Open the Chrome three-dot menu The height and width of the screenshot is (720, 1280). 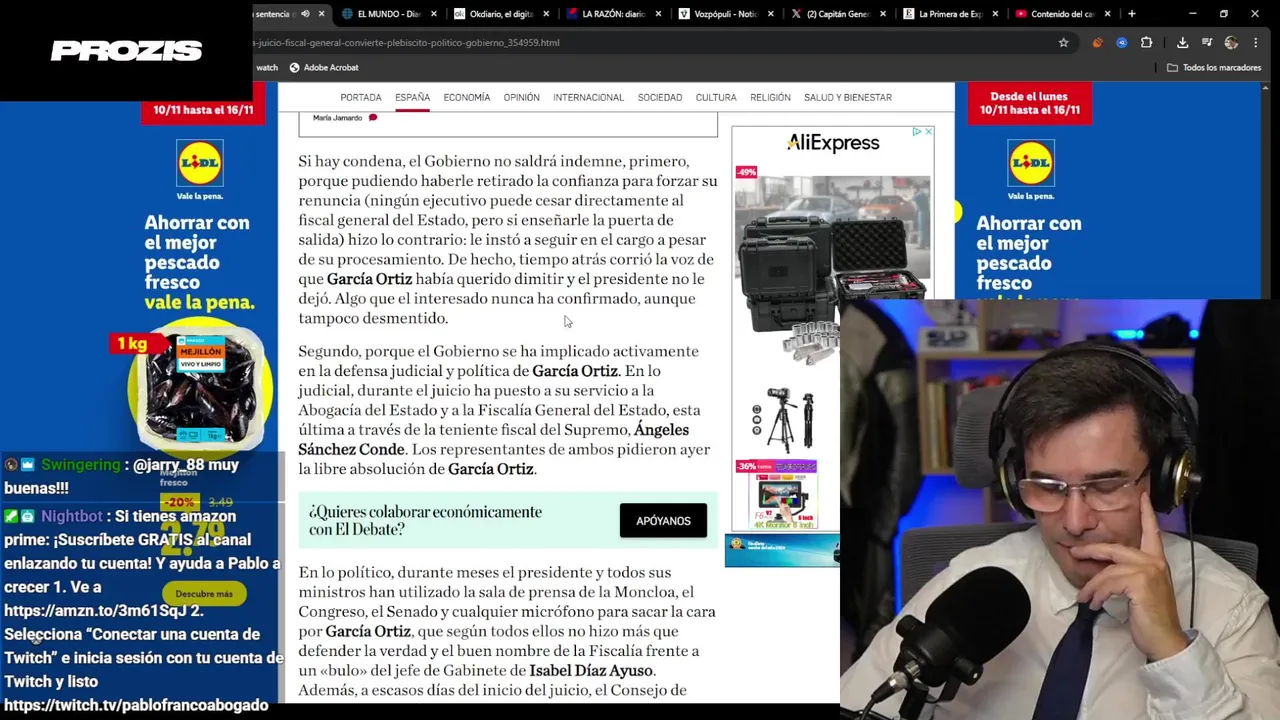click(1255, 43)
